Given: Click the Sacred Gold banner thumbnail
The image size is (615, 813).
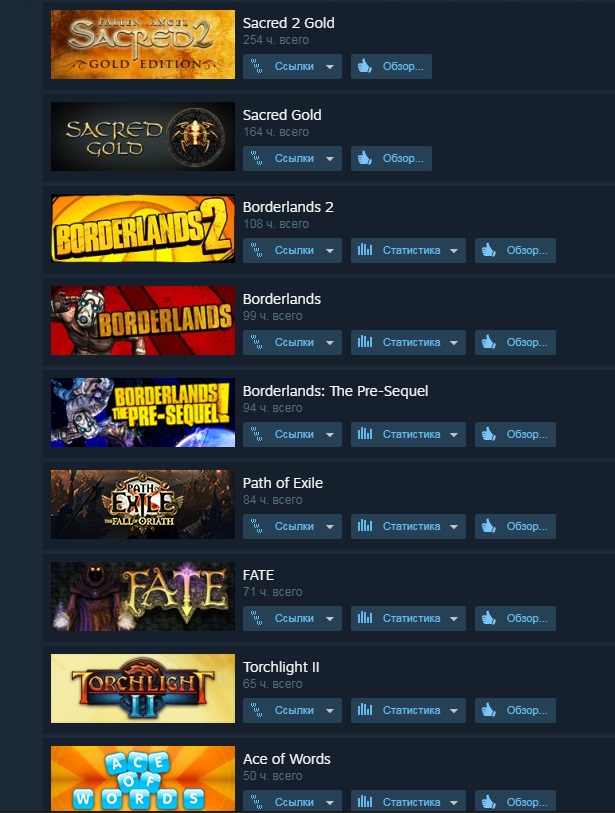Looking at the screenshot, I should [x=143, y=136].
